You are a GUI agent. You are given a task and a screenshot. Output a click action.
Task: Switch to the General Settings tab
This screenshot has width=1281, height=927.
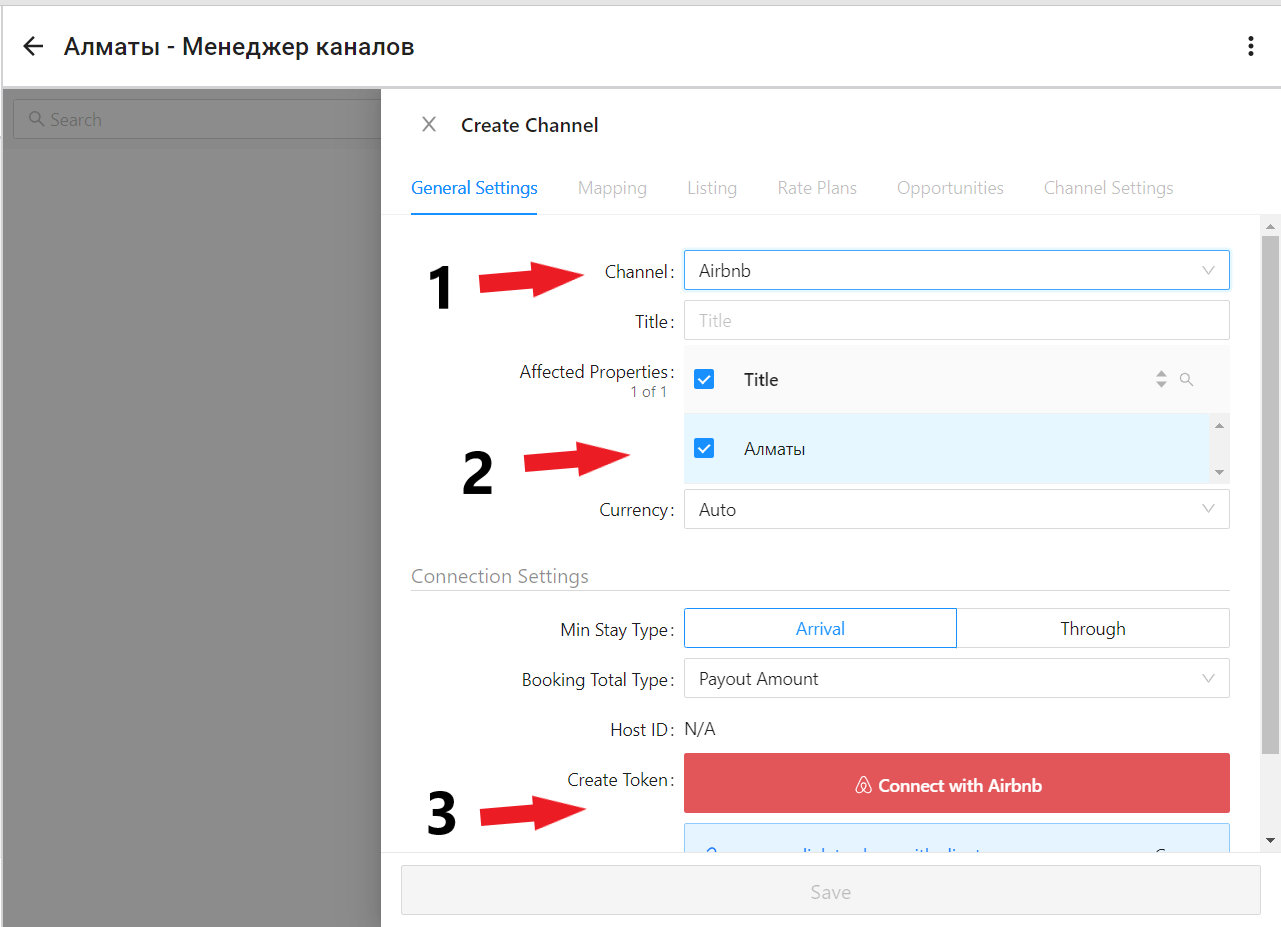[474, 188]
